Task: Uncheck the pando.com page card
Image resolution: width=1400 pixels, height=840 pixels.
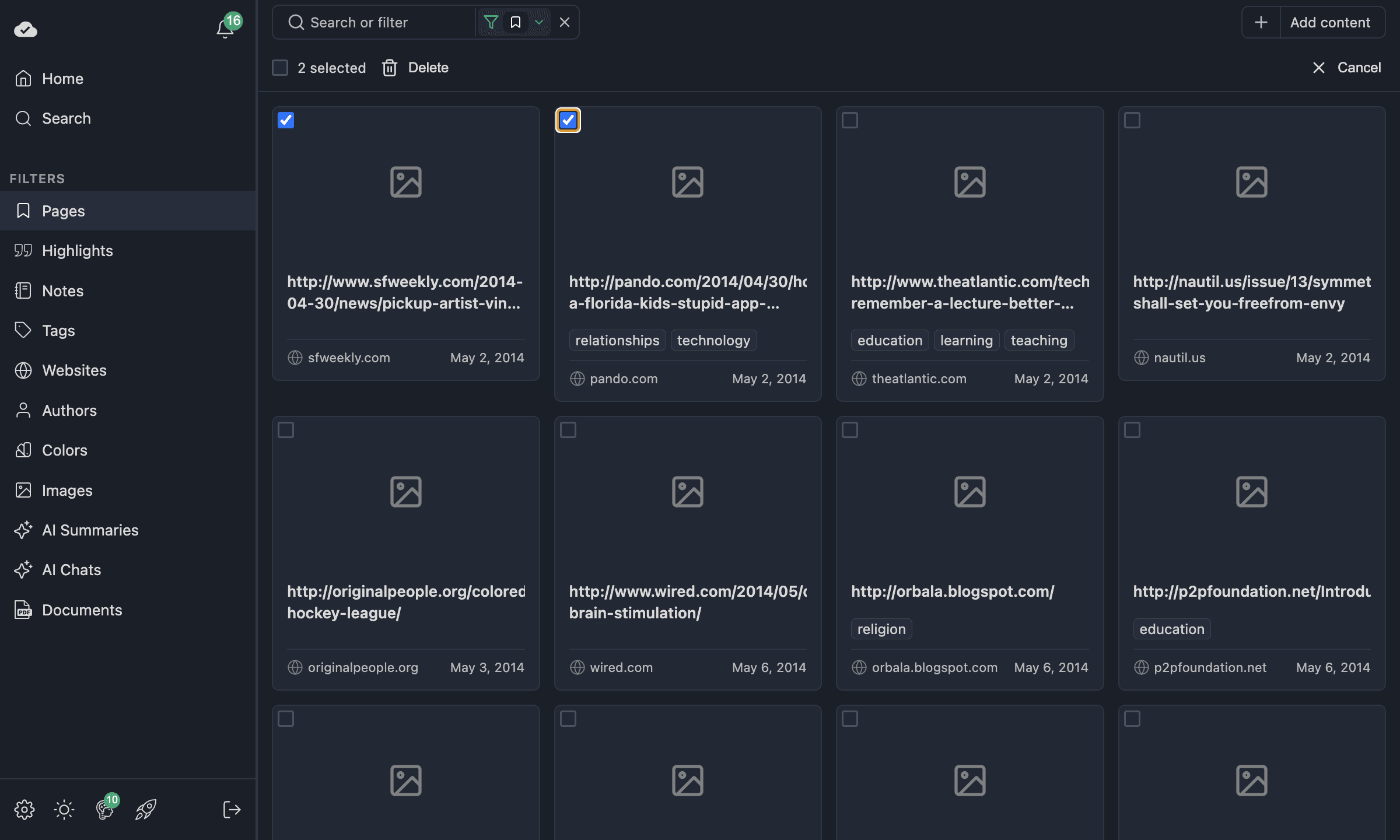Action: point(569,120)
